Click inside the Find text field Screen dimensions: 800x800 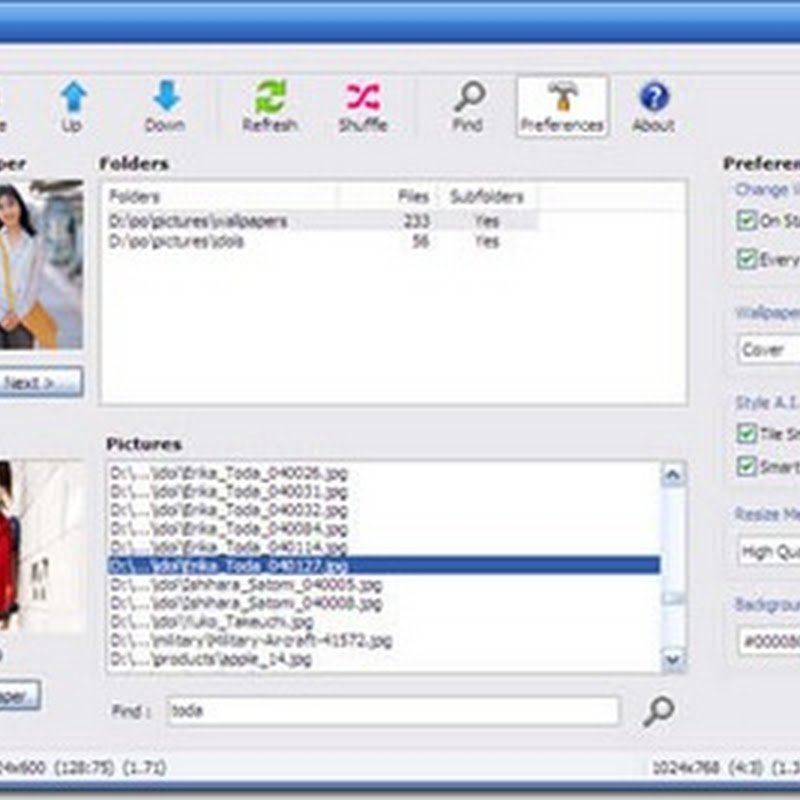(x=393, y=711)
